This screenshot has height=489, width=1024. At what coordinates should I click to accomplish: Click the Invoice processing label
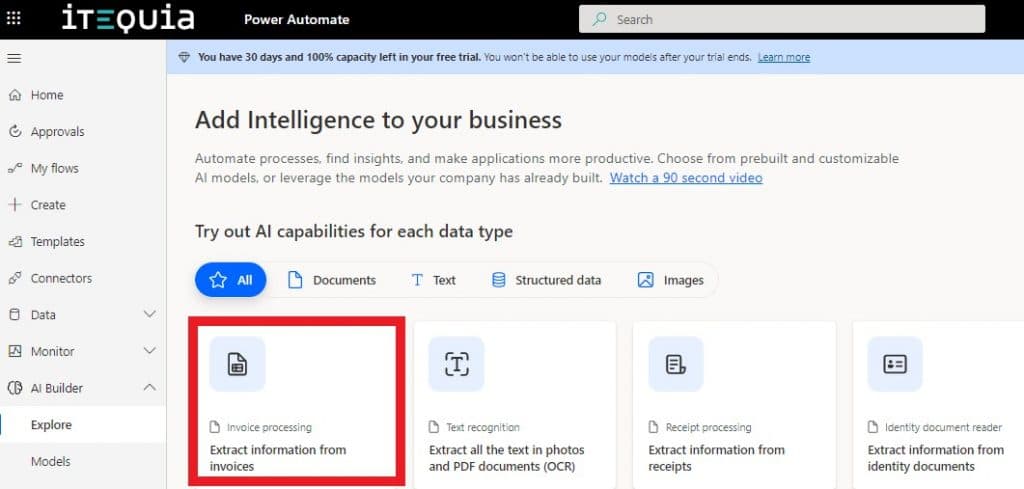[269, 428]
